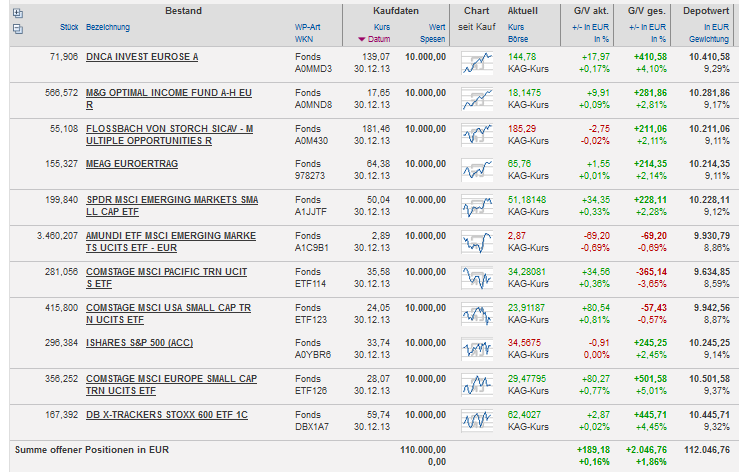Sort G/V ges. by +/- in EUR
739x472 pixels.
[648, 27]
